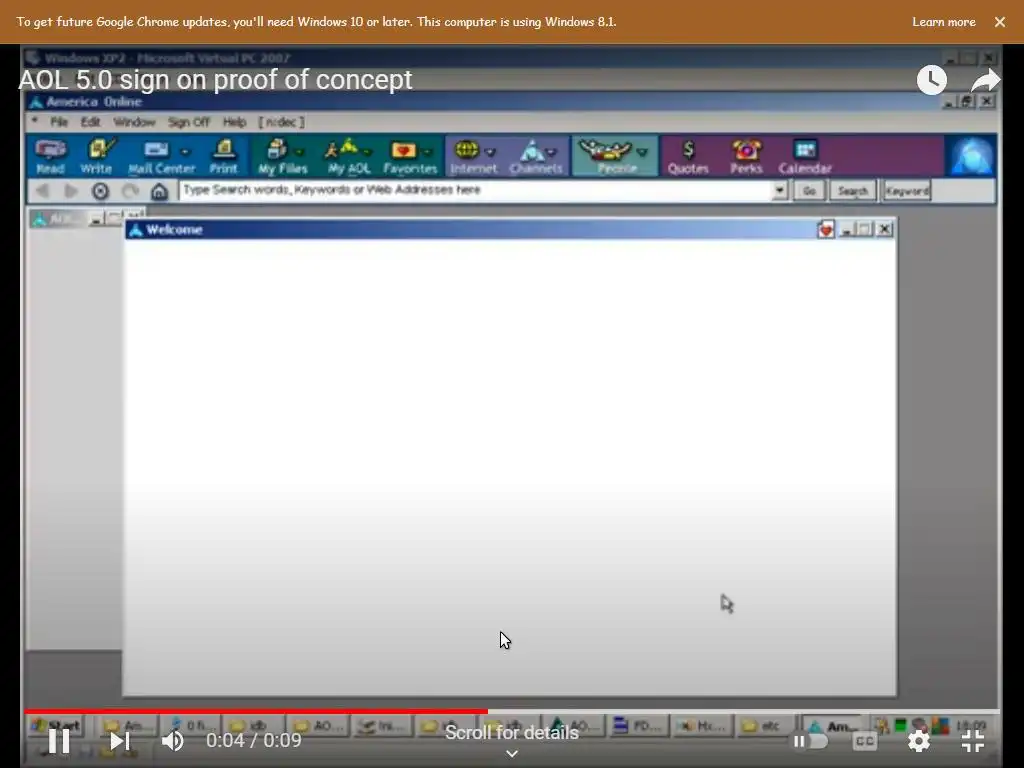Open the File menu
This screenshot has width=1024, height=768.
[59, 122]
